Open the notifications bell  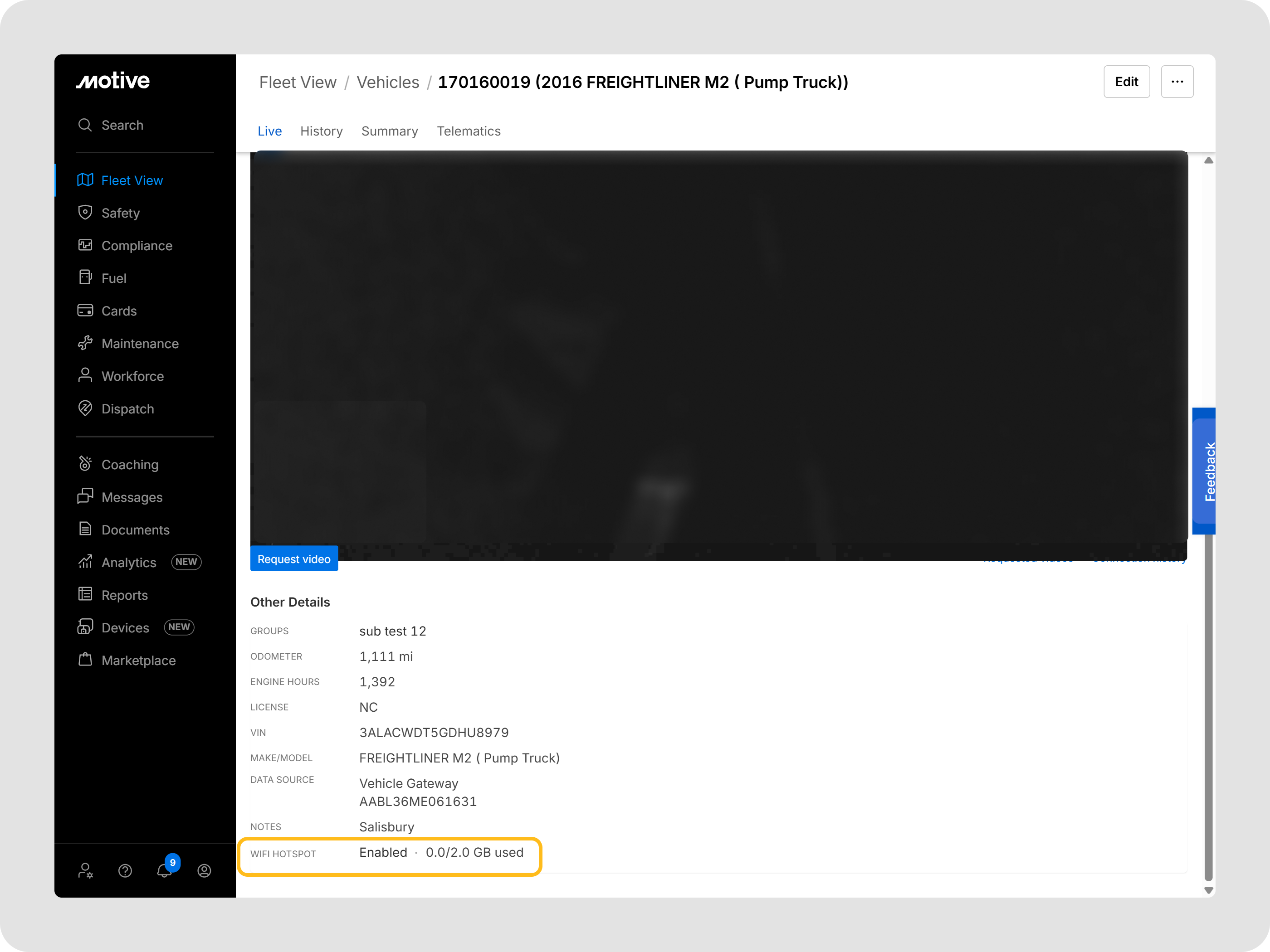tap(165, 870)
